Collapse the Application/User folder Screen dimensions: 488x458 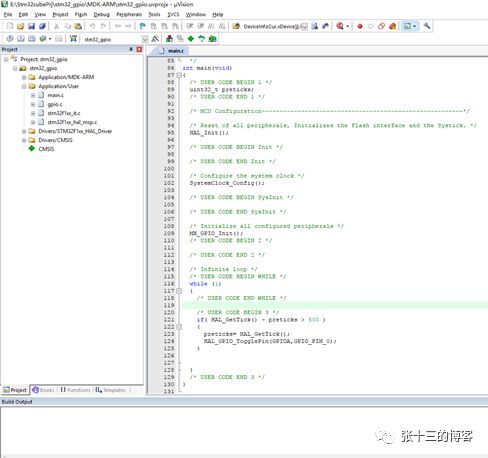click(x=24, y=86)
